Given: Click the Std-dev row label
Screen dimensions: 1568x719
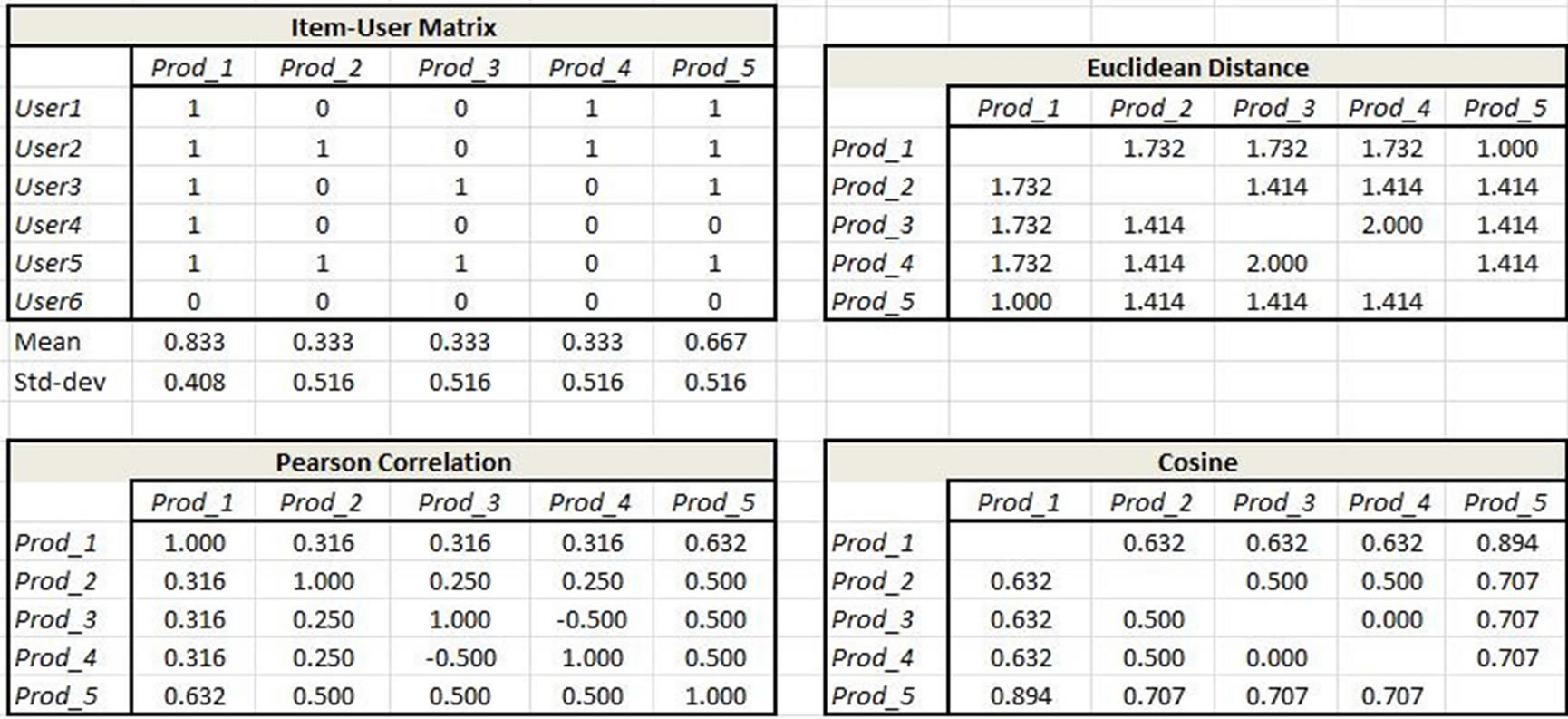Looking at the screenshot, I should [x=60, y=382].
